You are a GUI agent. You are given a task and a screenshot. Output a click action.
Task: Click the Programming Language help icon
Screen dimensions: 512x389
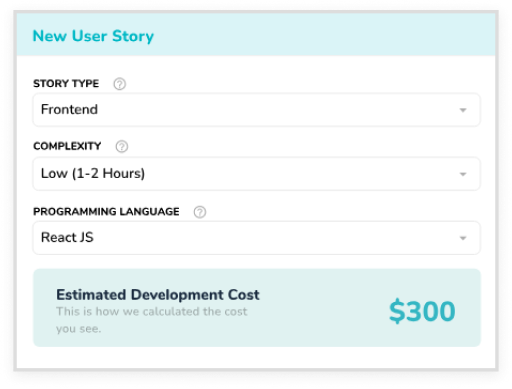pos(200,212)
